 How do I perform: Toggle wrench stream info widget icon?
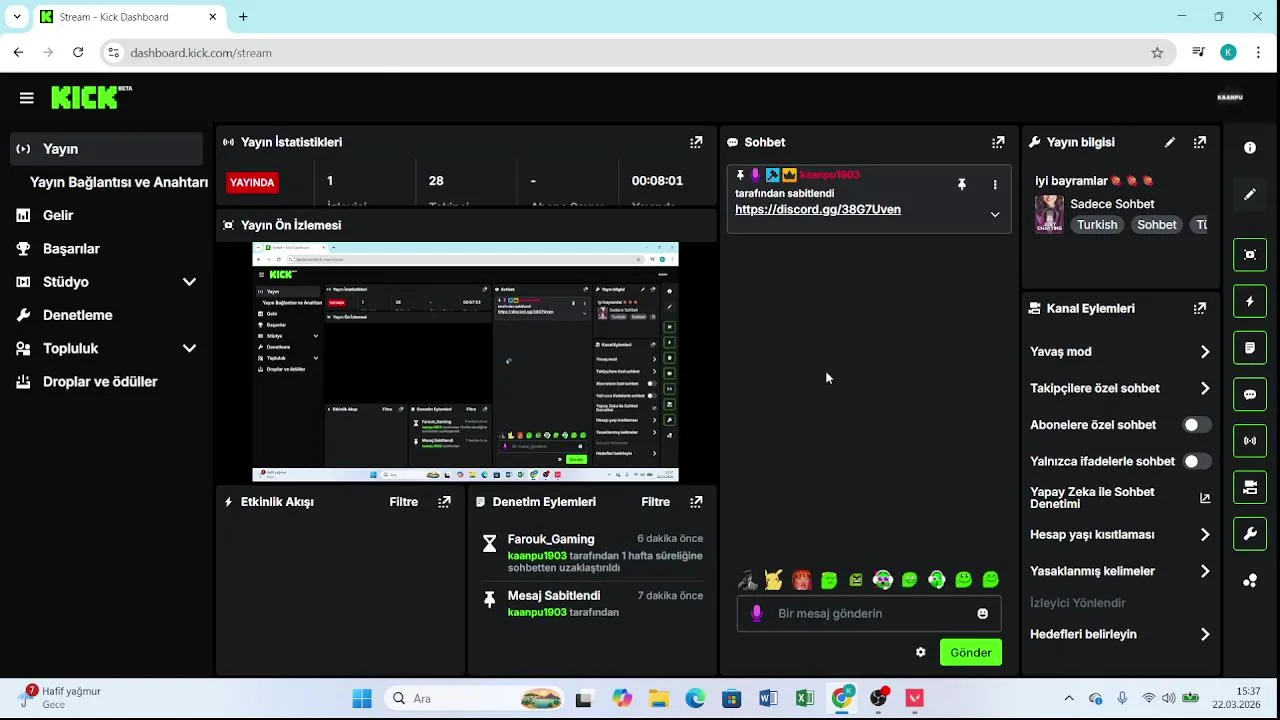click(x=1250, y=534)
